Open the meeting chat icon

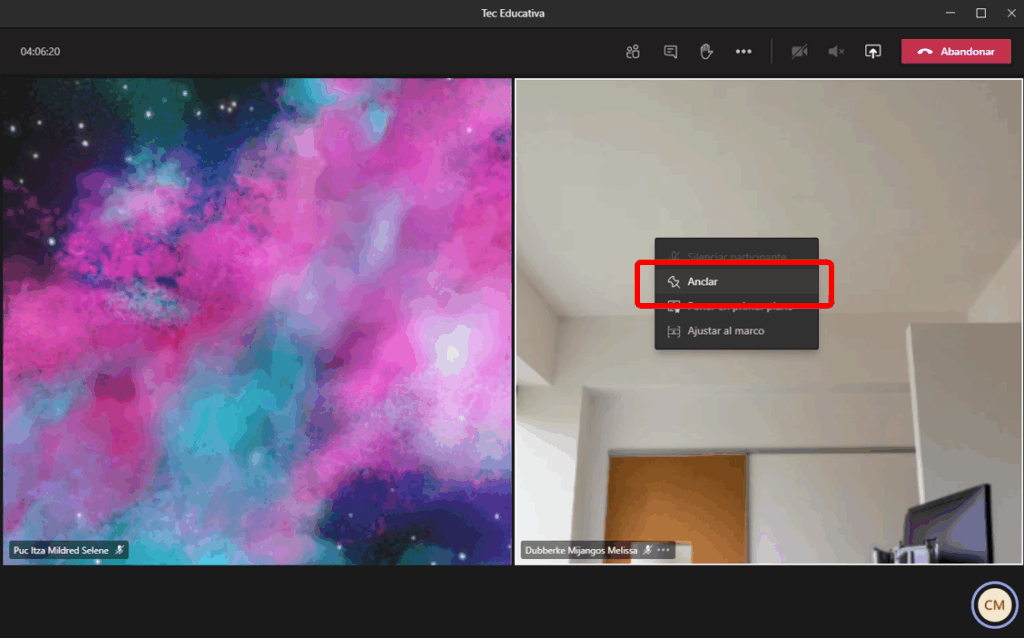670,52
